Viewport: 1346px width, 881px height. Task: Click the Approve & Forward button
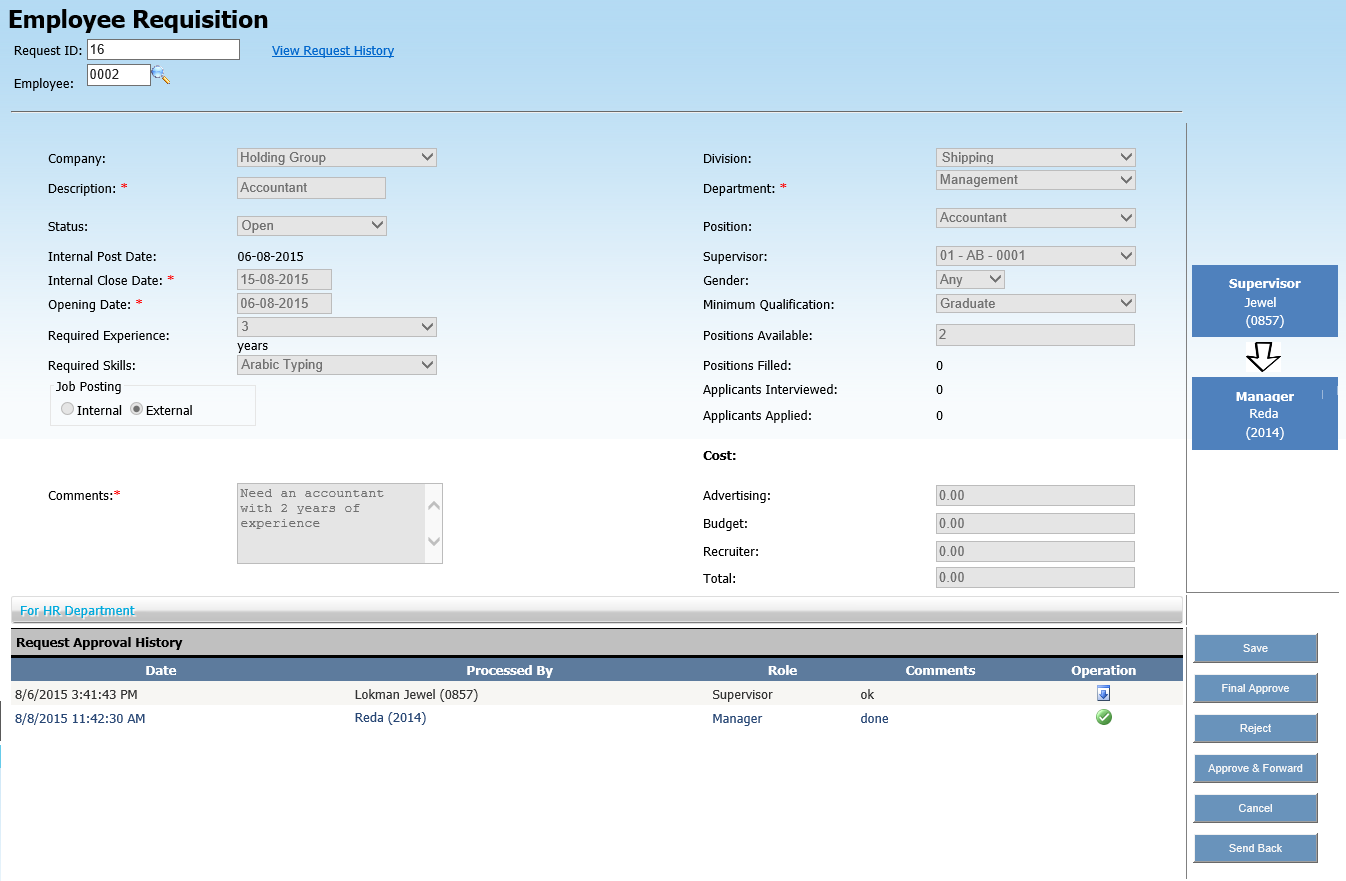point(1255,768)
